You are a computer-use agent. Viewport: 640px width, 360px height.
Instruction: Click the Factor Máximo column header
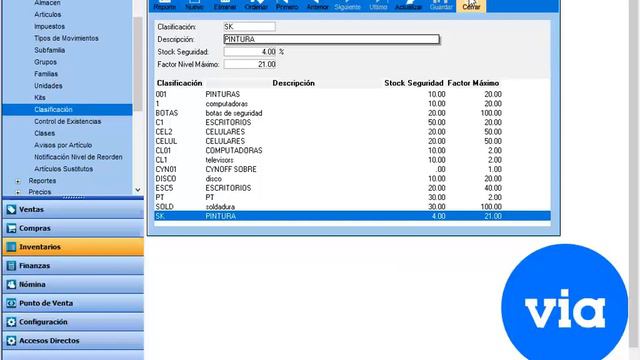coord(473,83)
